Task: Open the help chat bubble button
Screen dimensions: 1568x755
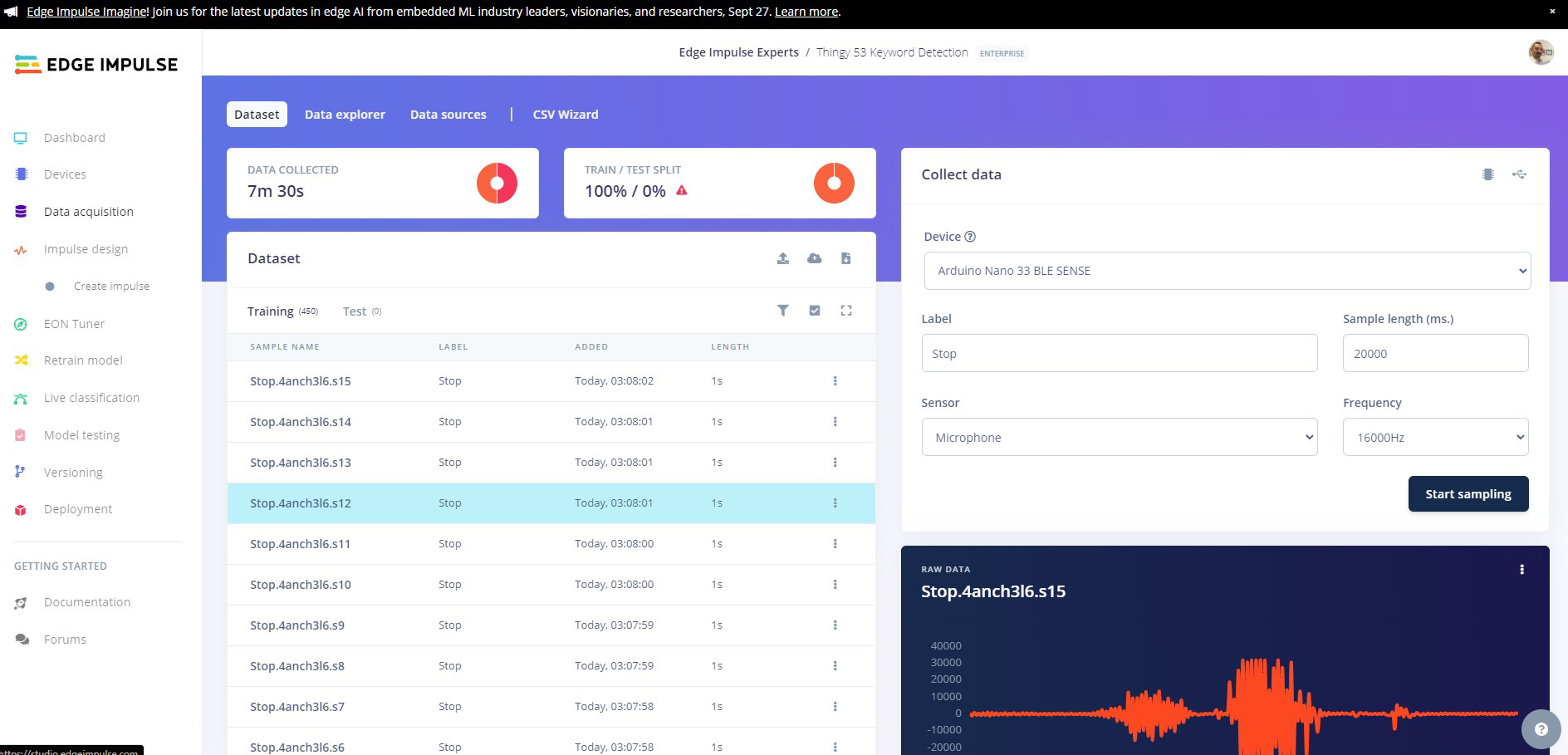Action: click(1541, 729)
